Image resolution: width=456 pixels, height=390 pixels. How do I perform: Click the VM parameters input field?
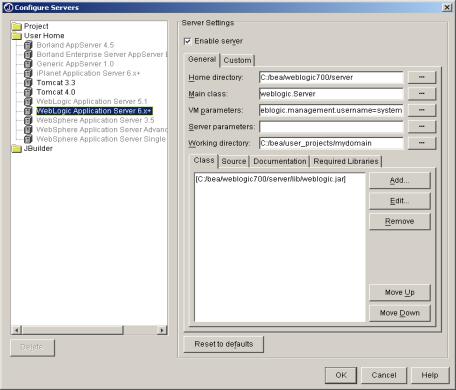coord(331,110)
